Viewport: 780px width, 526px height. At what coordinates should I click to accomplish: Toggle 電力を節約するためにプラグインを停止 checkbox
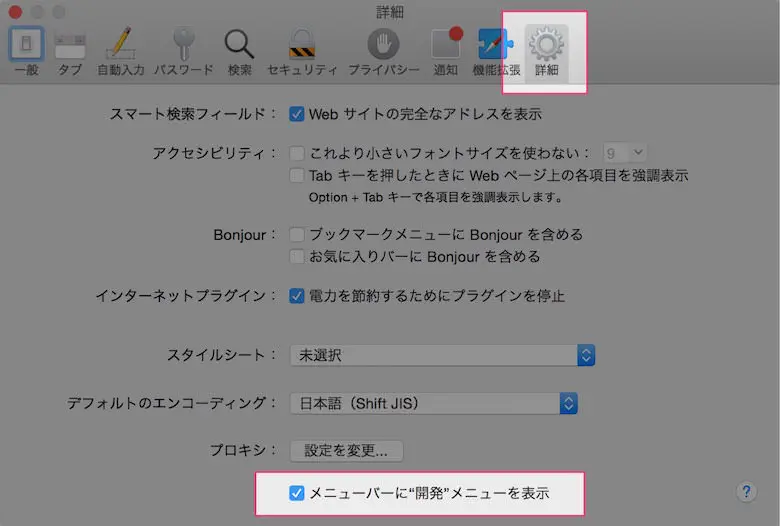[296, 296]
